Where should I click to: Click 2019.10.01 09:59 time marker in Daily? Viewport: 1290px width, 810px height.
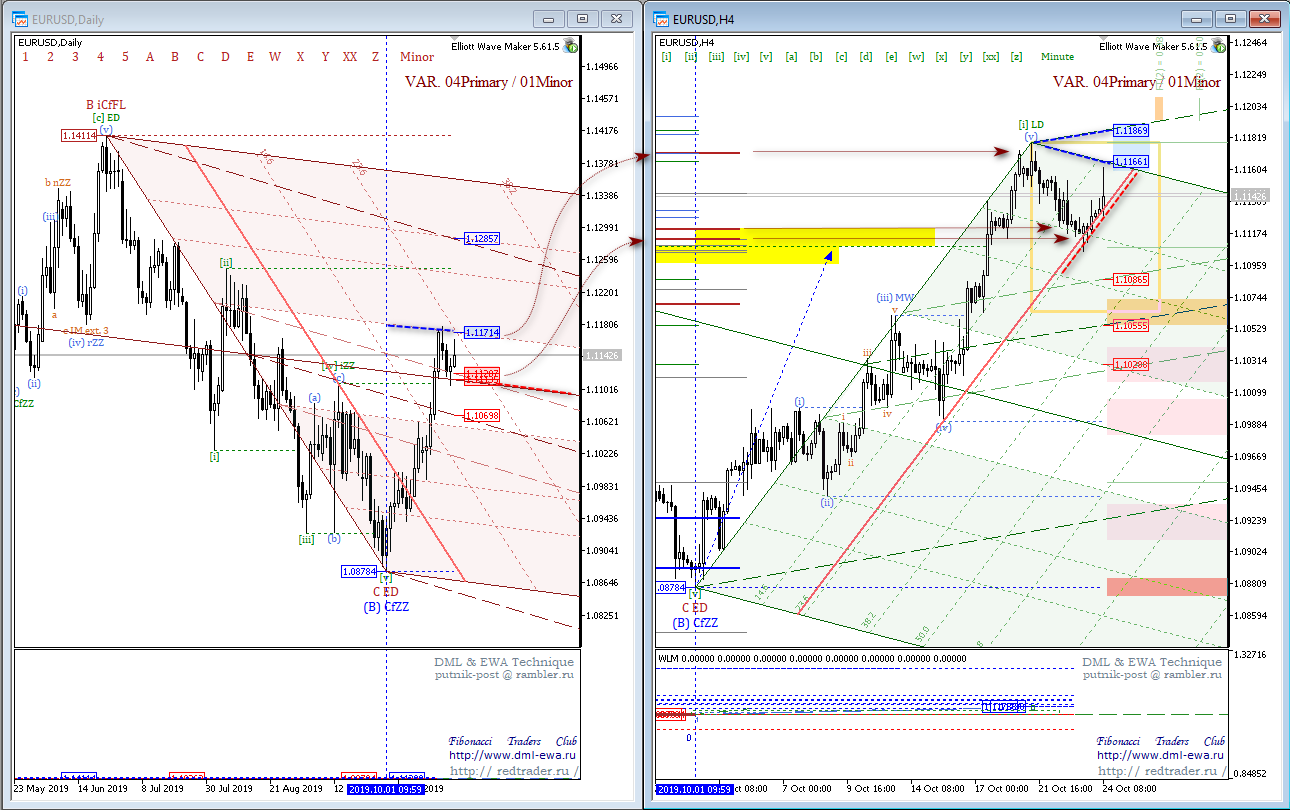(x=388, y=789)
